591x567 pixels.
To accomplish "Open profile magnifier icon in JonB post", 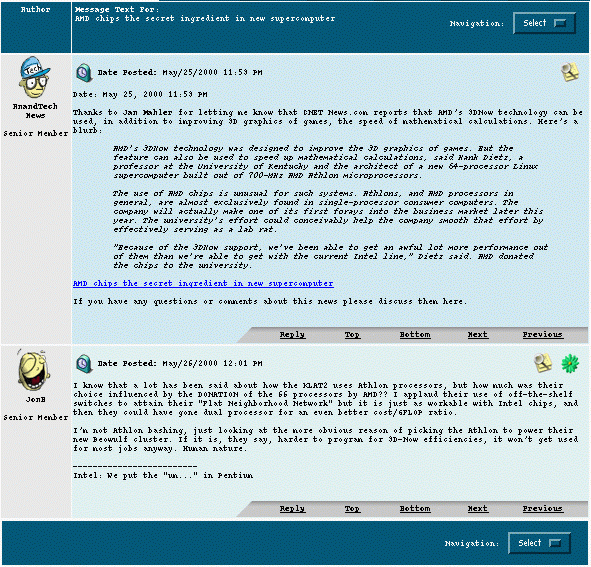I will pos(543,363).
